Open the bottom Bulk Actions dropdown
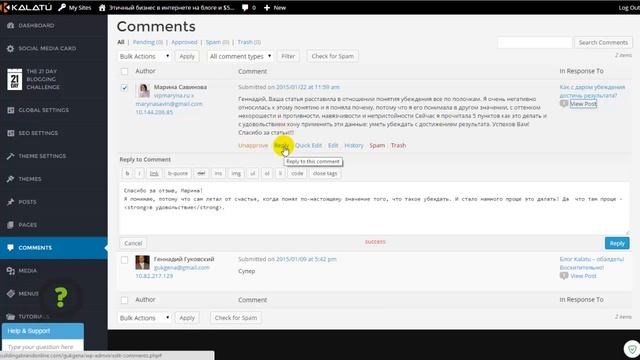 point(144,318)
